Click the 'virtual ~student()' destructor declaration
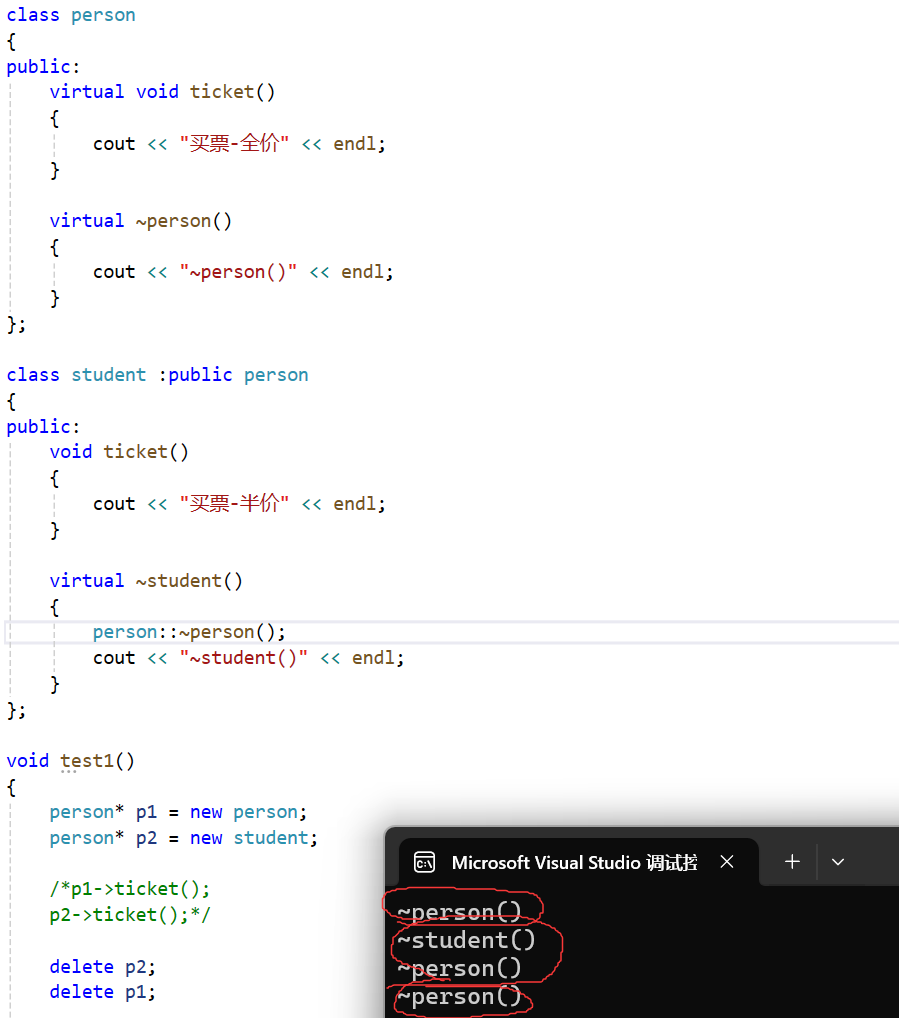The width and height of the screenshot is (899, 1018). point(146,580)
